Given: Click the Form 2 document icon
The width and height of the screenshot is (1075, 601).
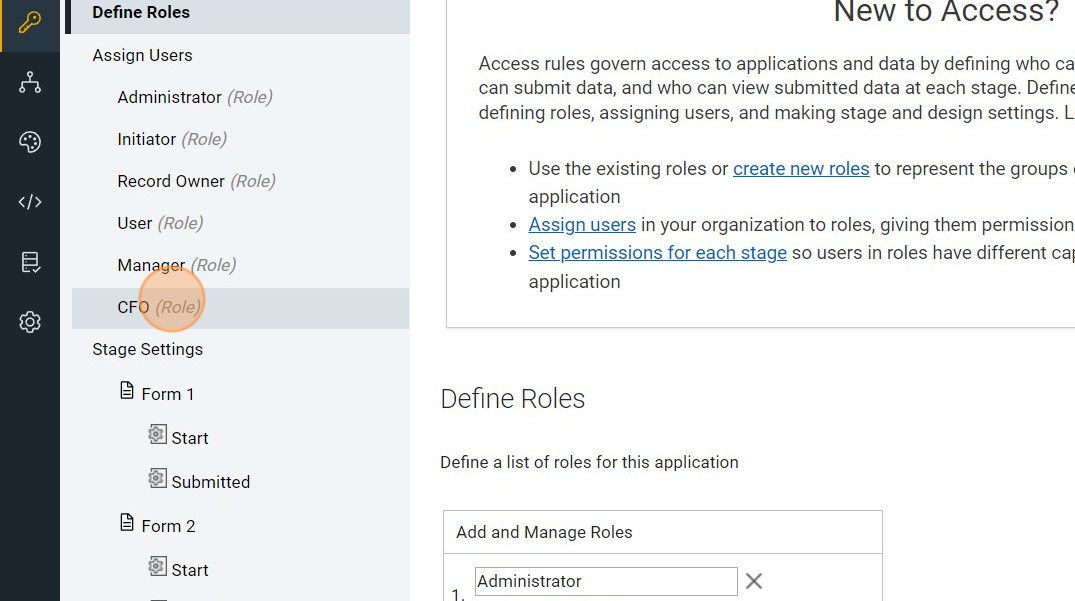Looking at the screenshot, I should 127,522.
